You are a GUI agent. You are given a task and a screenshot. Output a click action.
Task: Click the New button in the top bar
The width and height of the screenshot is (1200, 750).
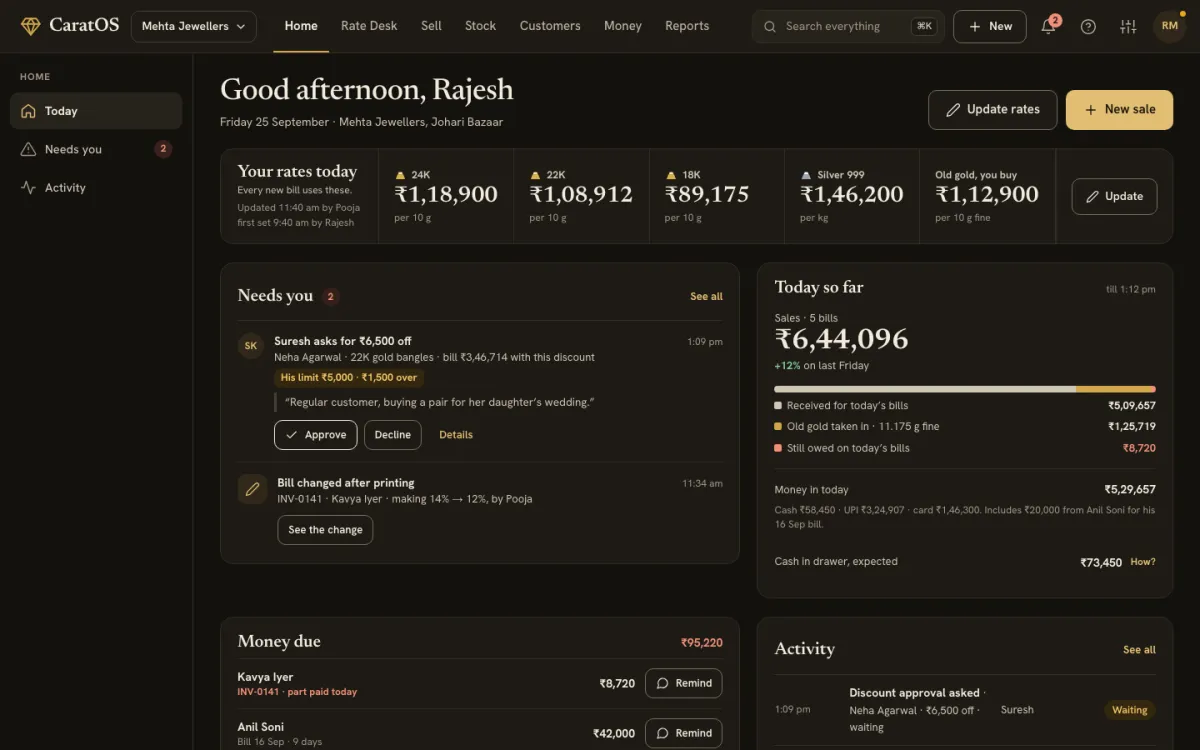tap(990, 26)
